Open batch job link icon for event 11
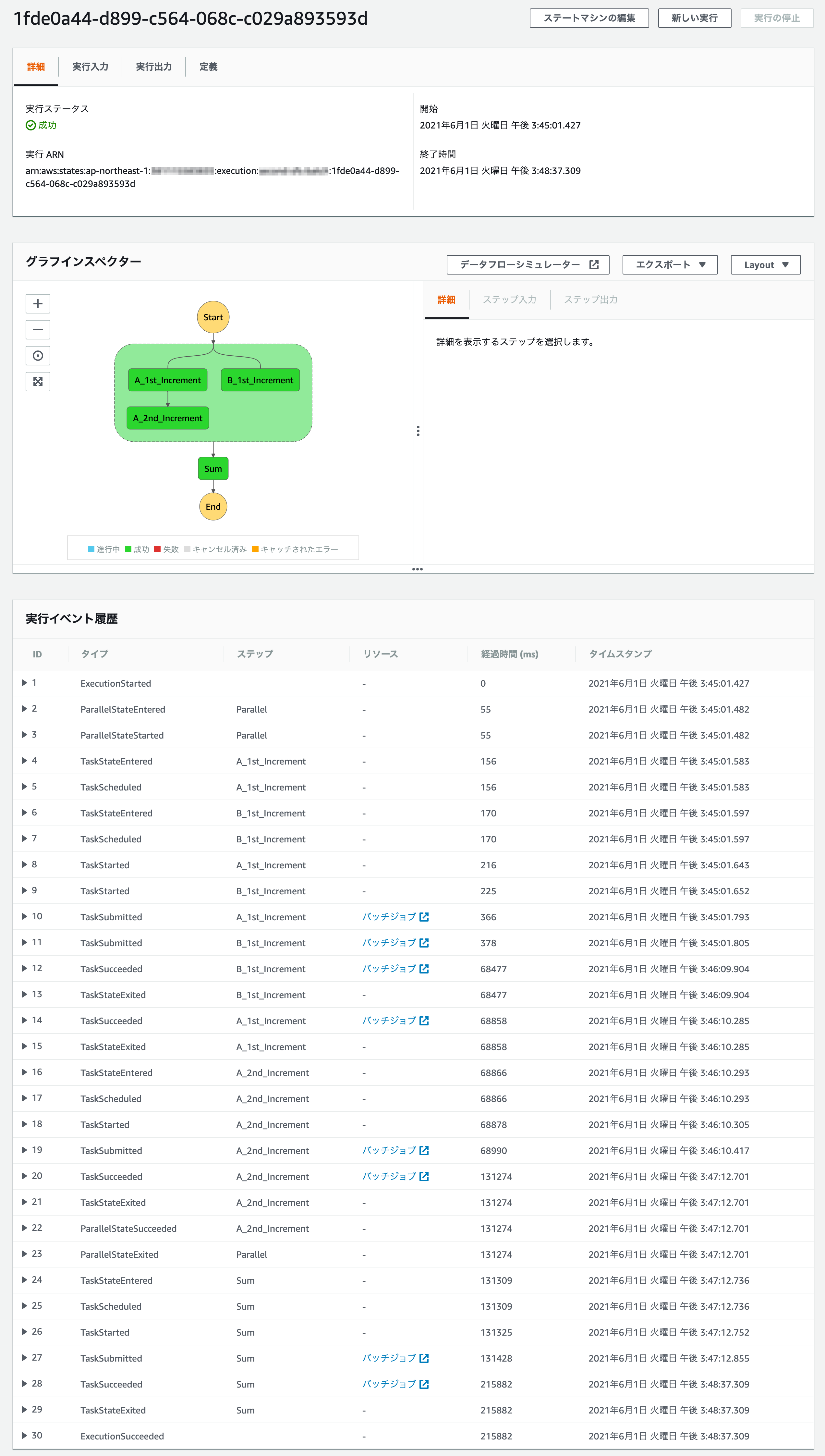This screenshot has height=1456, width=825. 424,943
